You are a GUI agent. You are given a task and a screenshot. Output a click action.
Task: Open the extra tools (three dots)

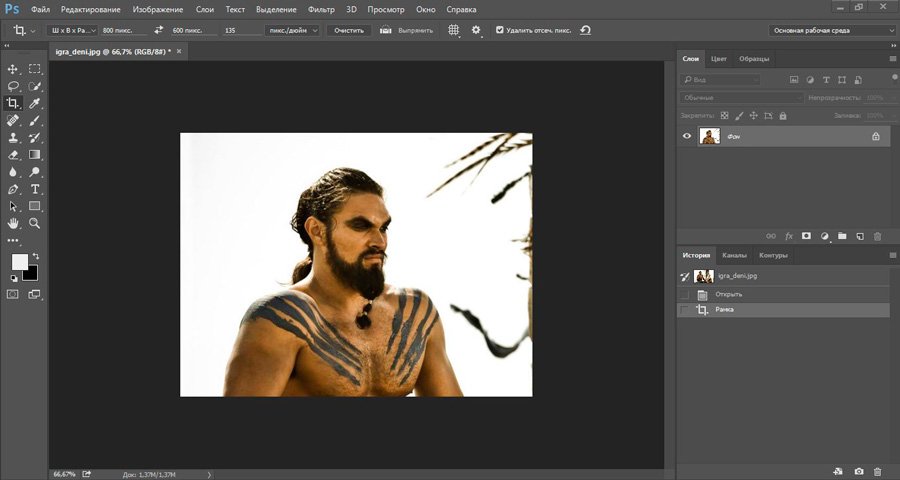pyautogui.click(x=12, y=240)
